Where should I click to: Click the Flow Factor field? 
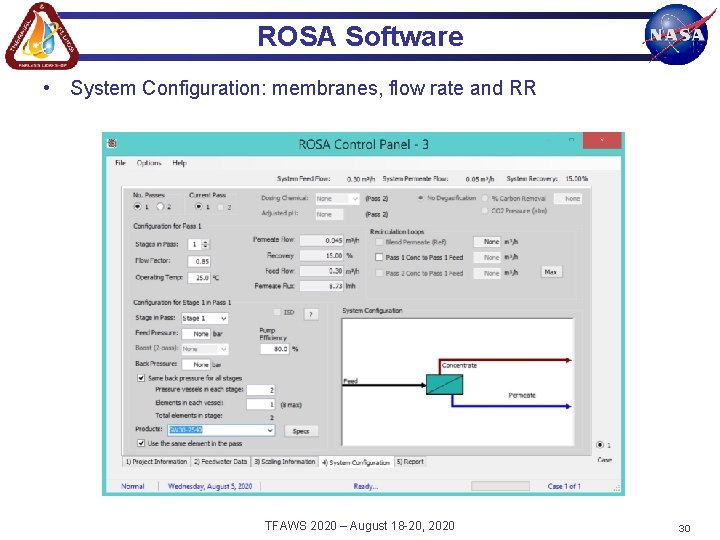point(199,261)
